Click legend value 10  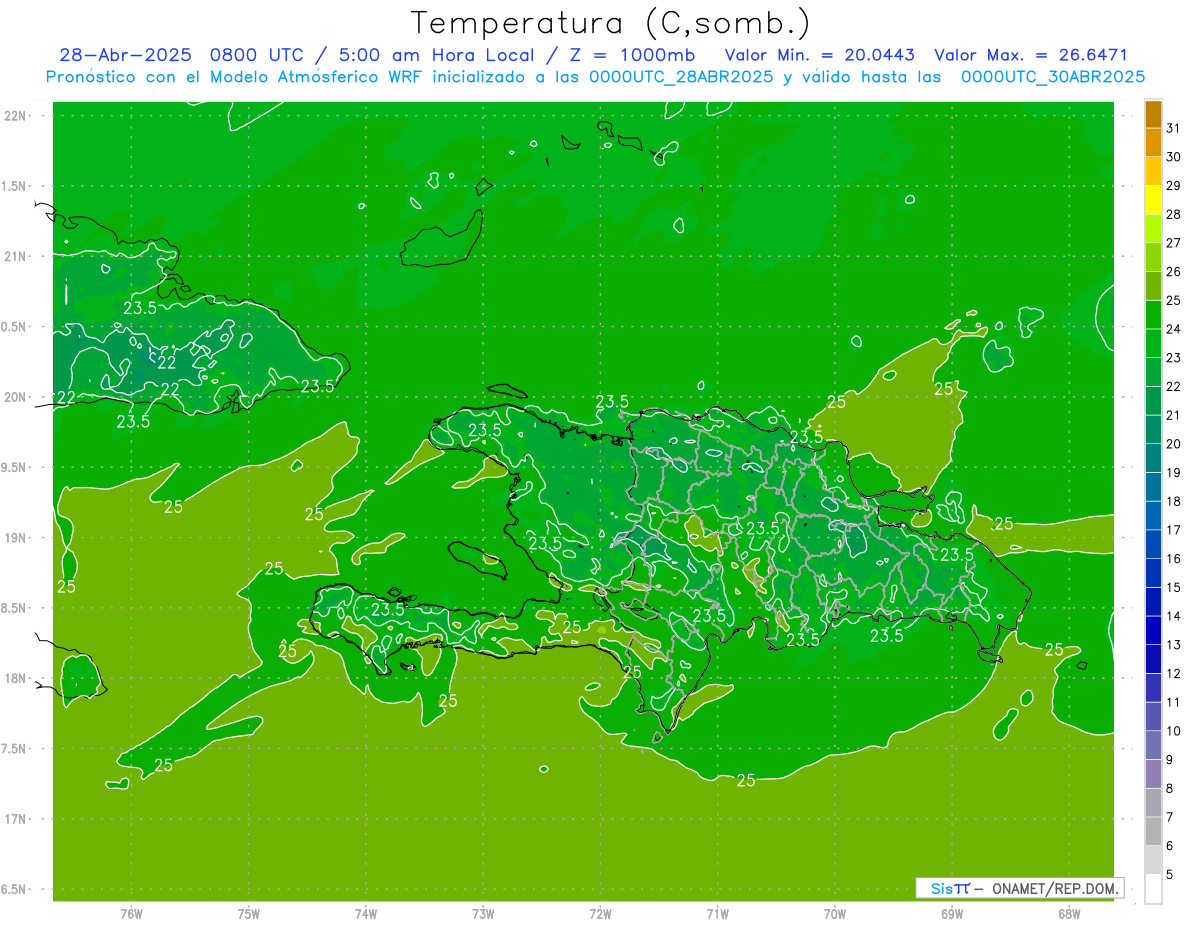(1173, 731)
